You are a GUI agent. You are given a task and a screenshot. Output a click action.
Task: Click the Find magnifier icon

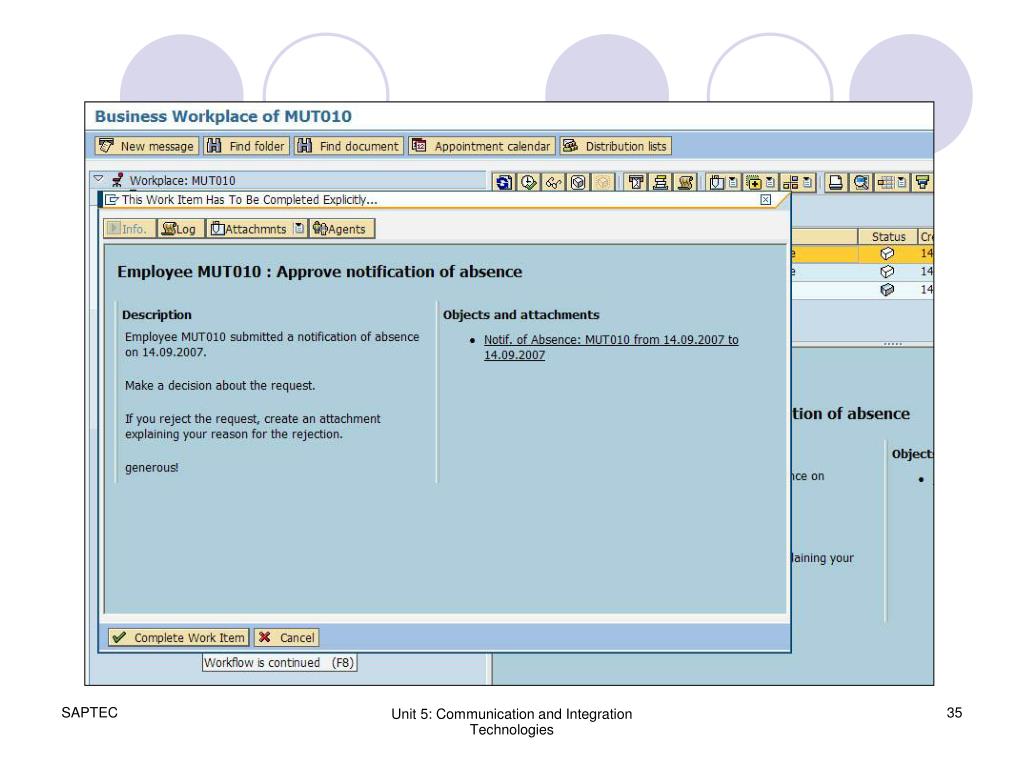coord(861,182)
